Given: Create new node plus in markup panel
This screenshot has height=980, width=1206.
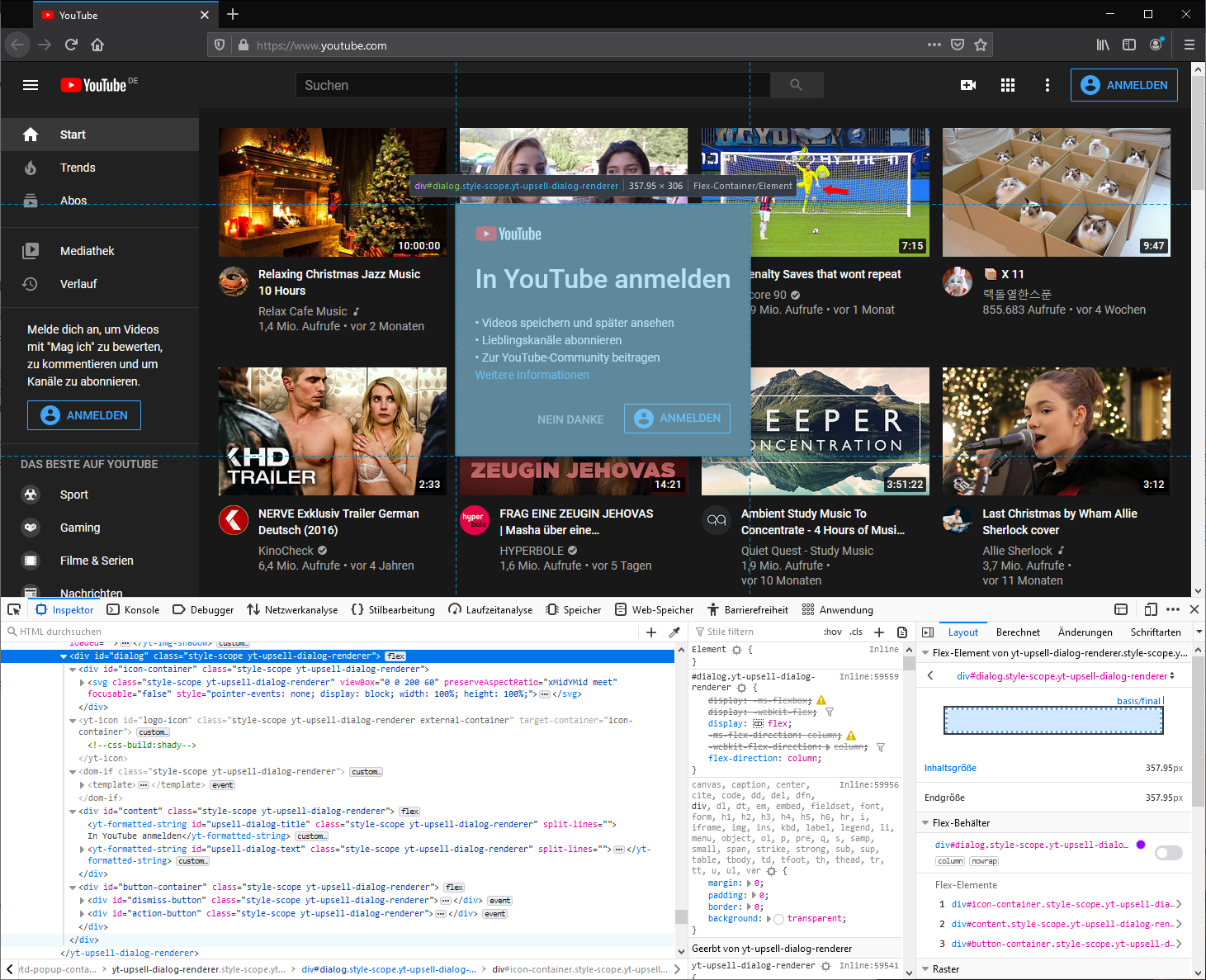Looking at the screenshot, I should 651,632.
